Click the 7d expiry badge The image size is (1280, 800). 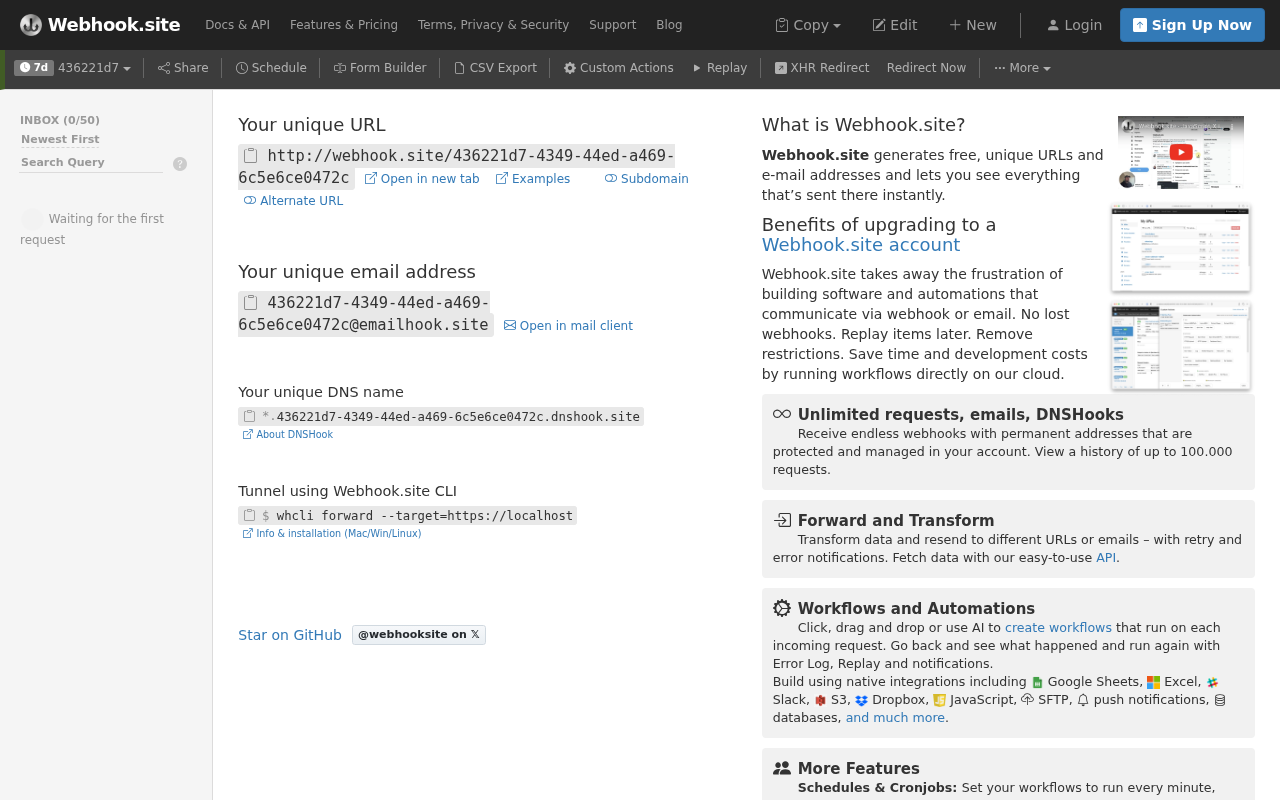click(34, 68)
